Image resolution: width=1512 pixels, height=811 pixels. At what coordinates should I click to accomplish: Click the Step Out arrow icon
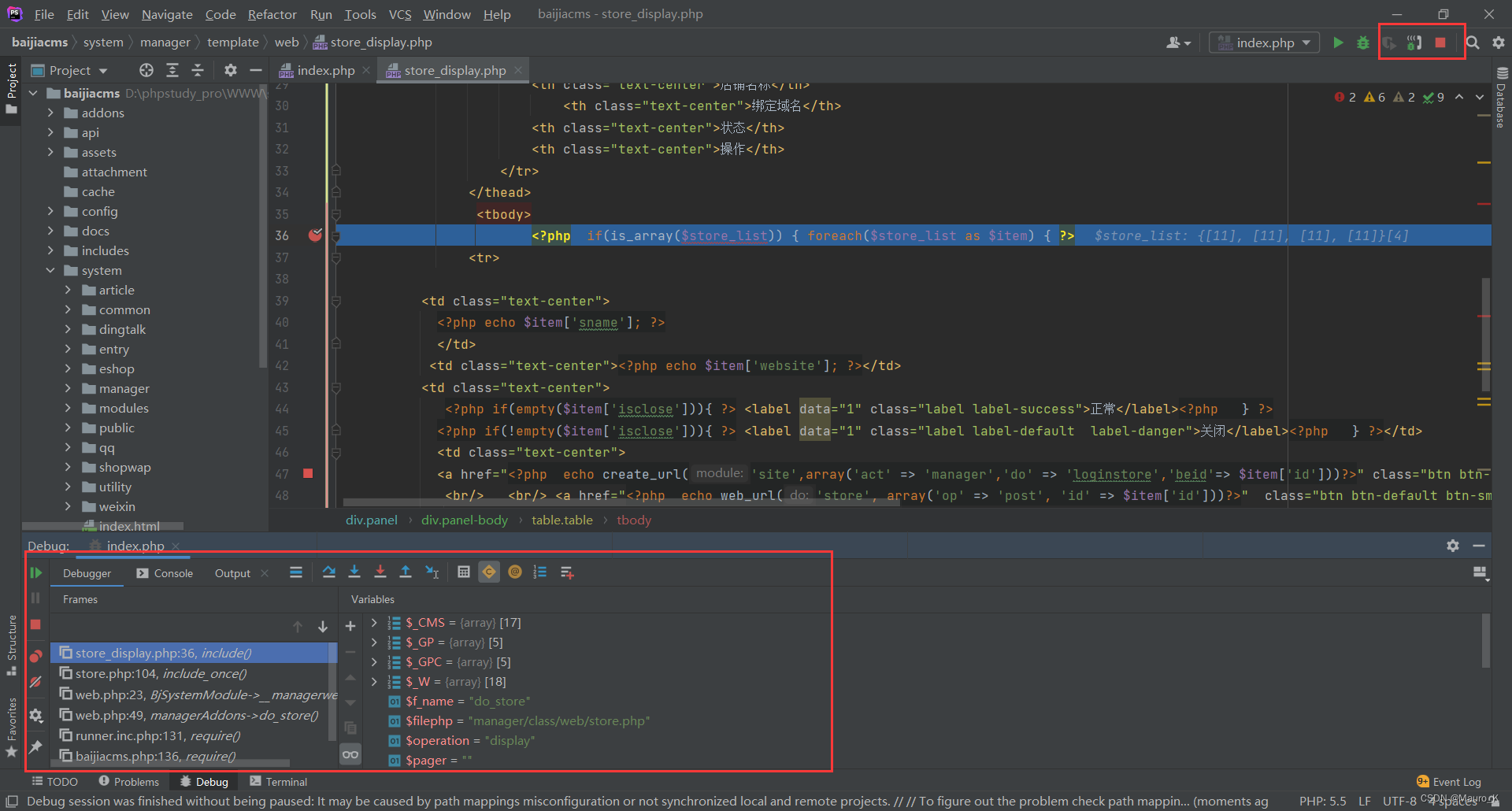(406, 572)
